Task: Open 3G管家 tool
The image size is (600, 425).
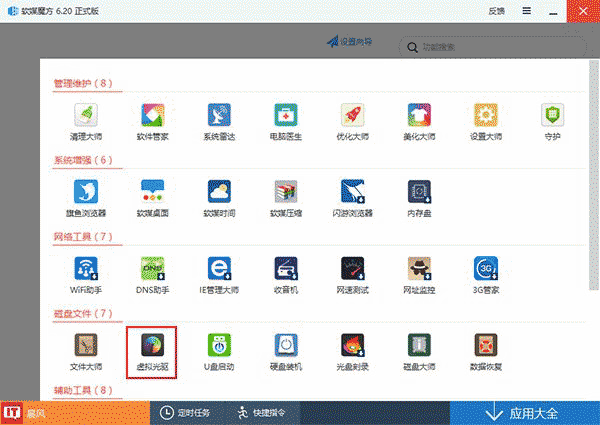Action: click(486, 275)
